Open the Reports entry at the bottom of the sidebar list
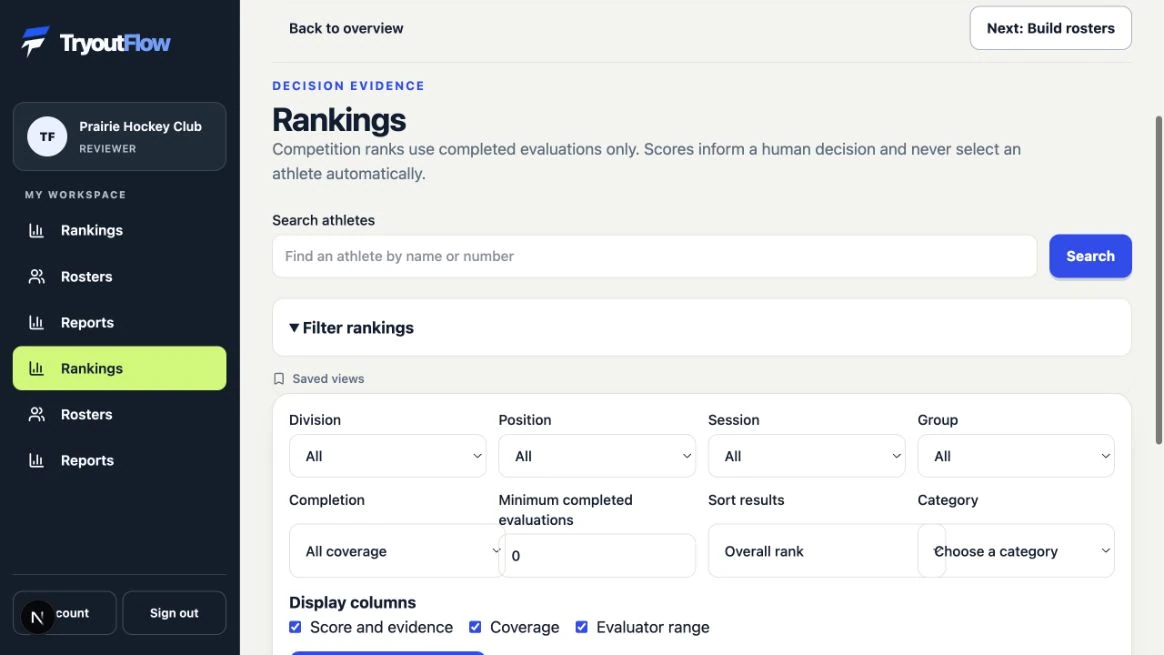The height and width of the screenshot is (655, 1164). [x=120, y=460]
